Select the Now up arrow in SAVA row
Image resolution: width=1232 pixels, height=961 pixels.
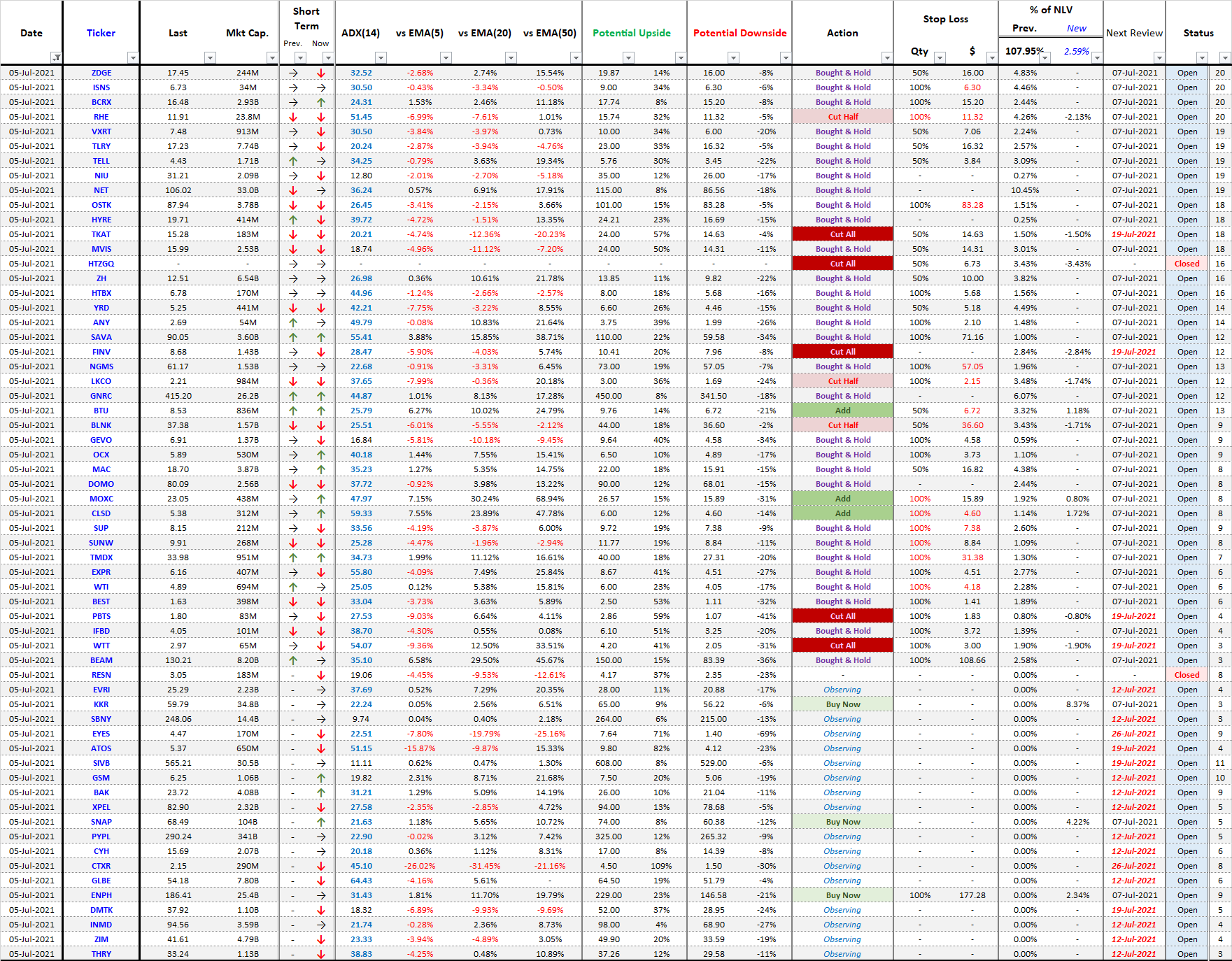(x=321, y=337)
